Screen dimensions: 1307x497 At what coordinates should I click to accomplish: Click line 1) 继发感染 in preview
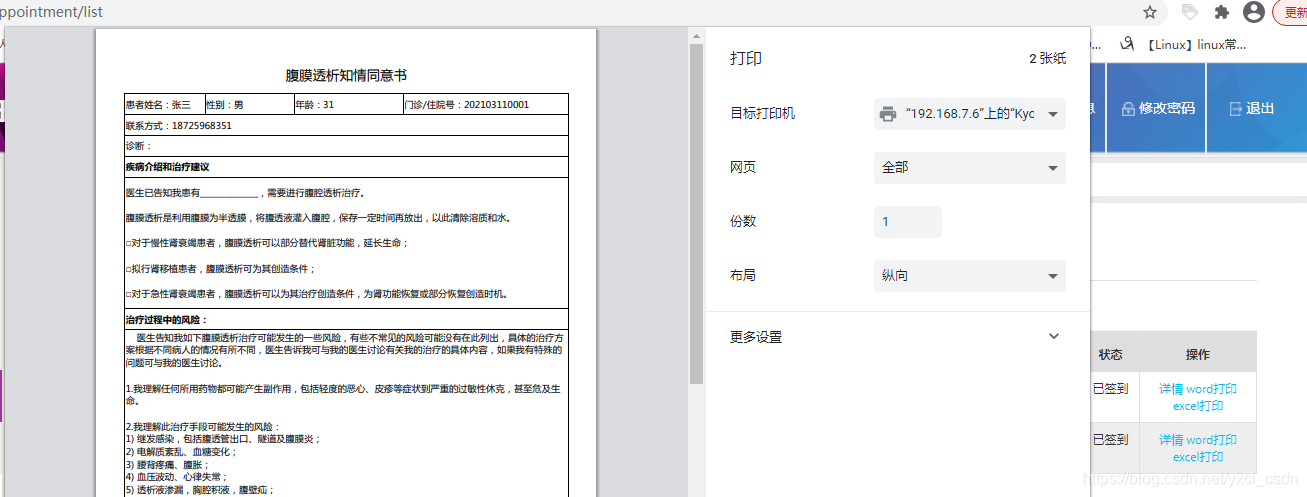223,439
